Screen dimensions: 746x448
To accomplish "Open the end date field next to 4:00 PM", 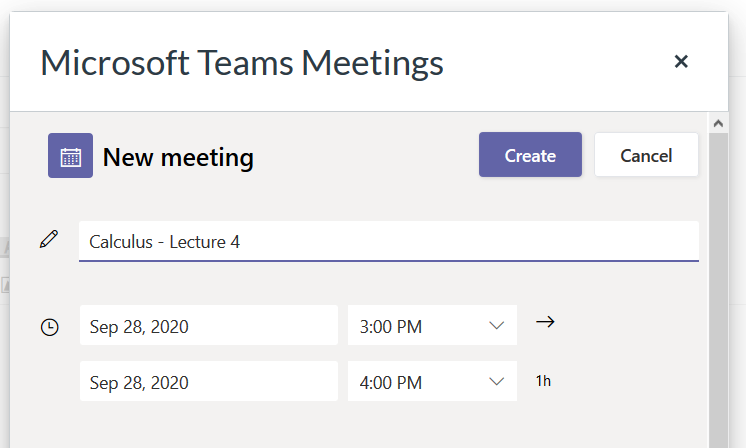I will [209, 381].
